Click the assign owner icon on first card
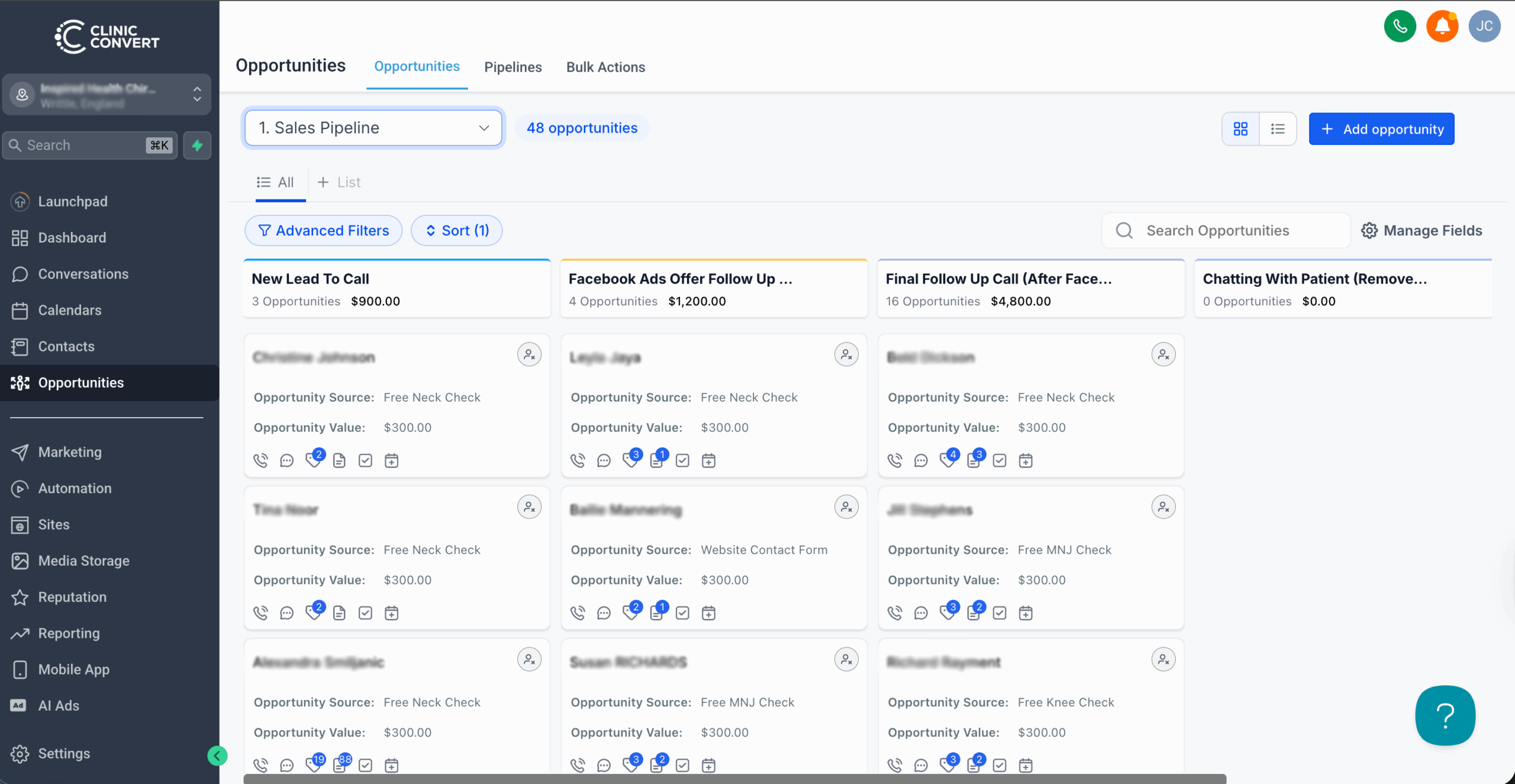Screen dimensions: 1515x784 pyautogui.click(x=529, y=354)
